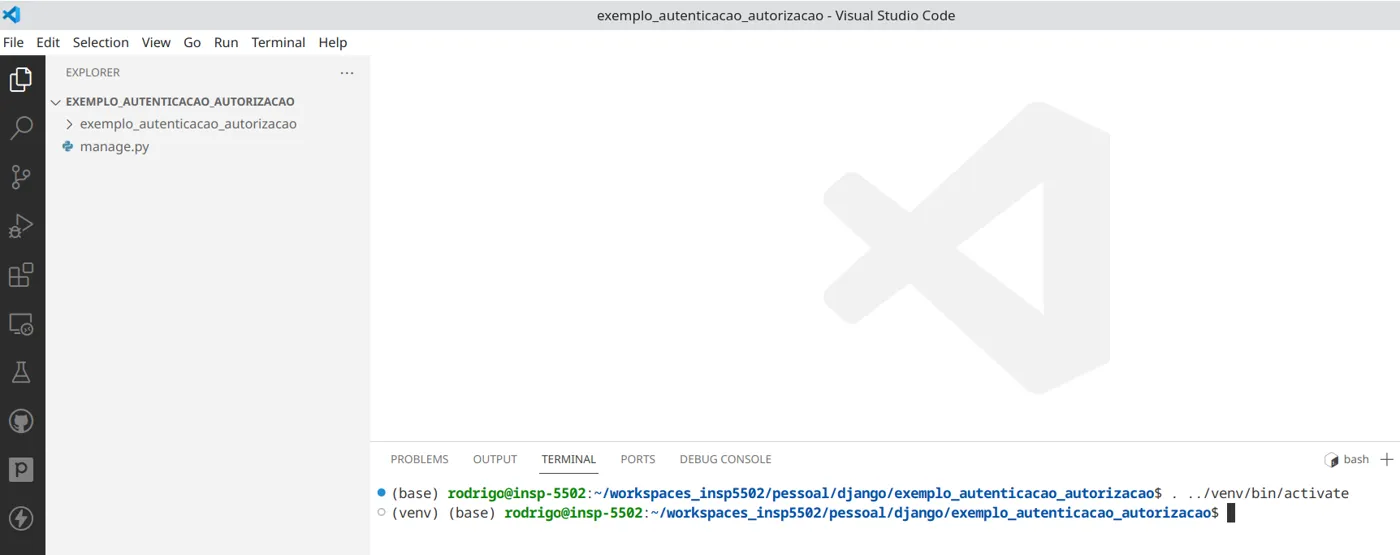Image resolution: width=1400 pixels, height=555 pixels.
Task: Click the VS Code logo in title bar
Action: click(12, 15)
